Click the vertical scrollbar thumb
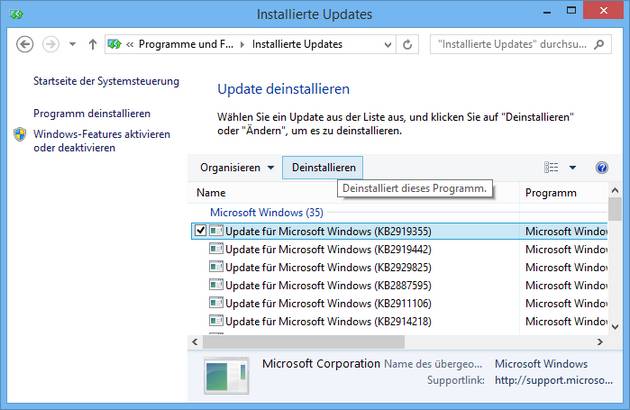The height and width of the screenshot is (410, 630). (615, 209)
